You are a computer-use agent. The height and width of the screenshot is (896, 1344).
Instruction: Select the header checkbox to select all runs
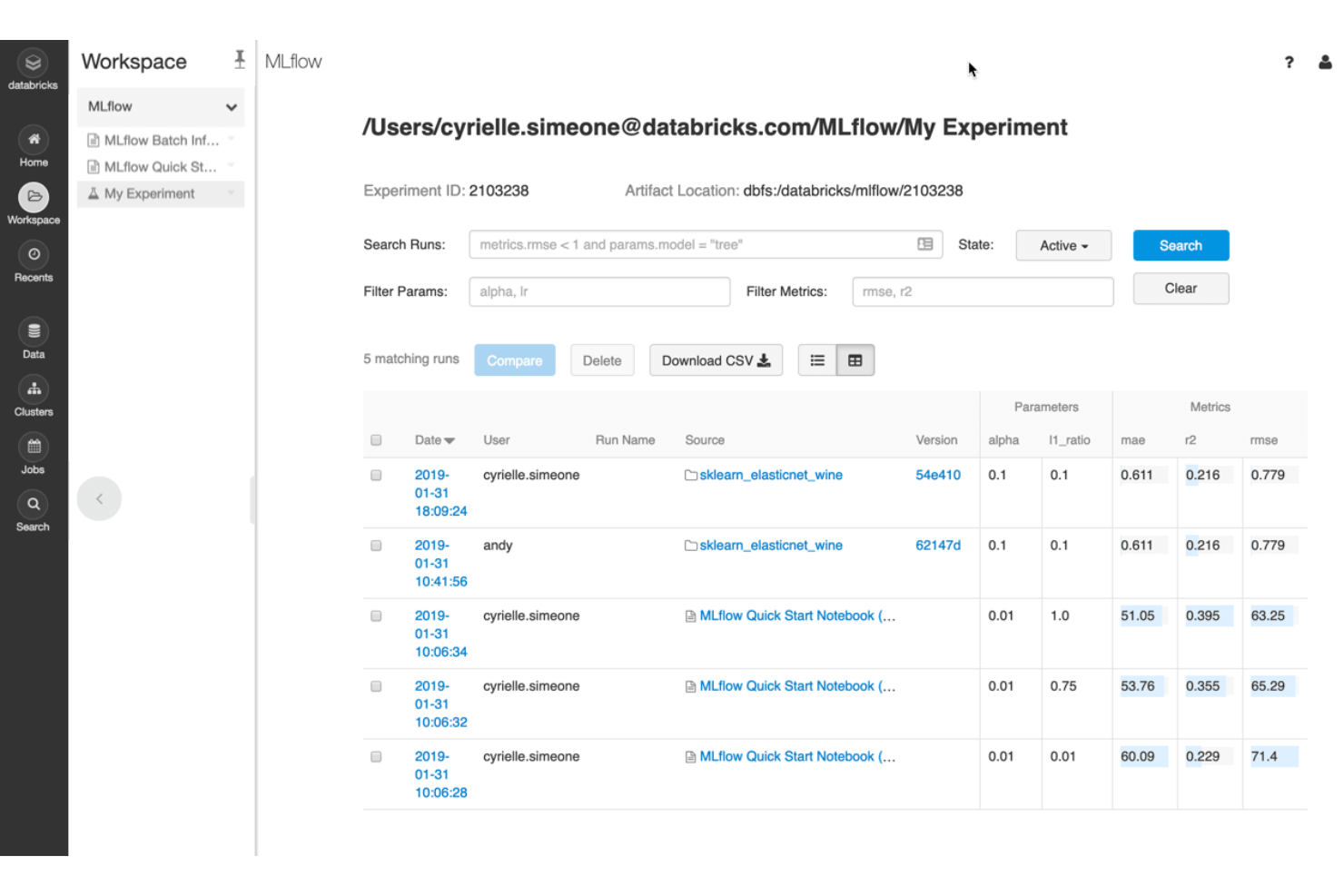coord(376,439)
